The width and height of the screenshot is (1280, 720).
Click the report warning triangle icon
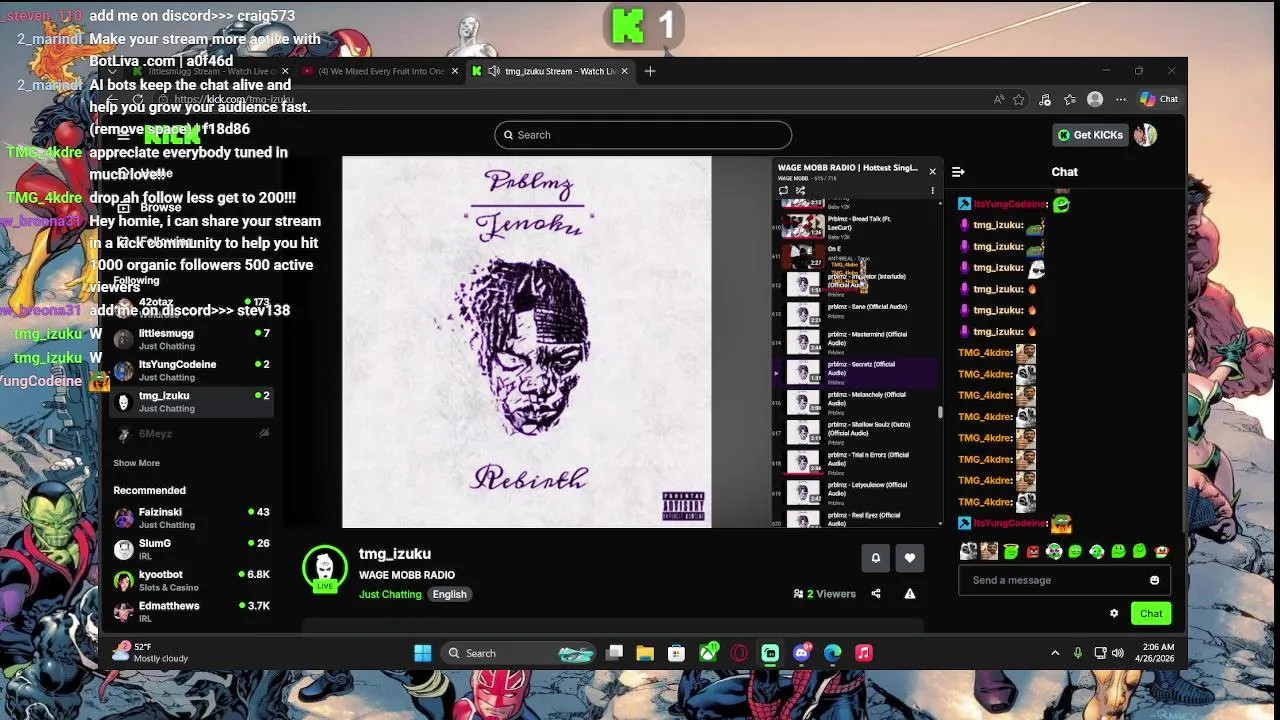tap(910, 594)
